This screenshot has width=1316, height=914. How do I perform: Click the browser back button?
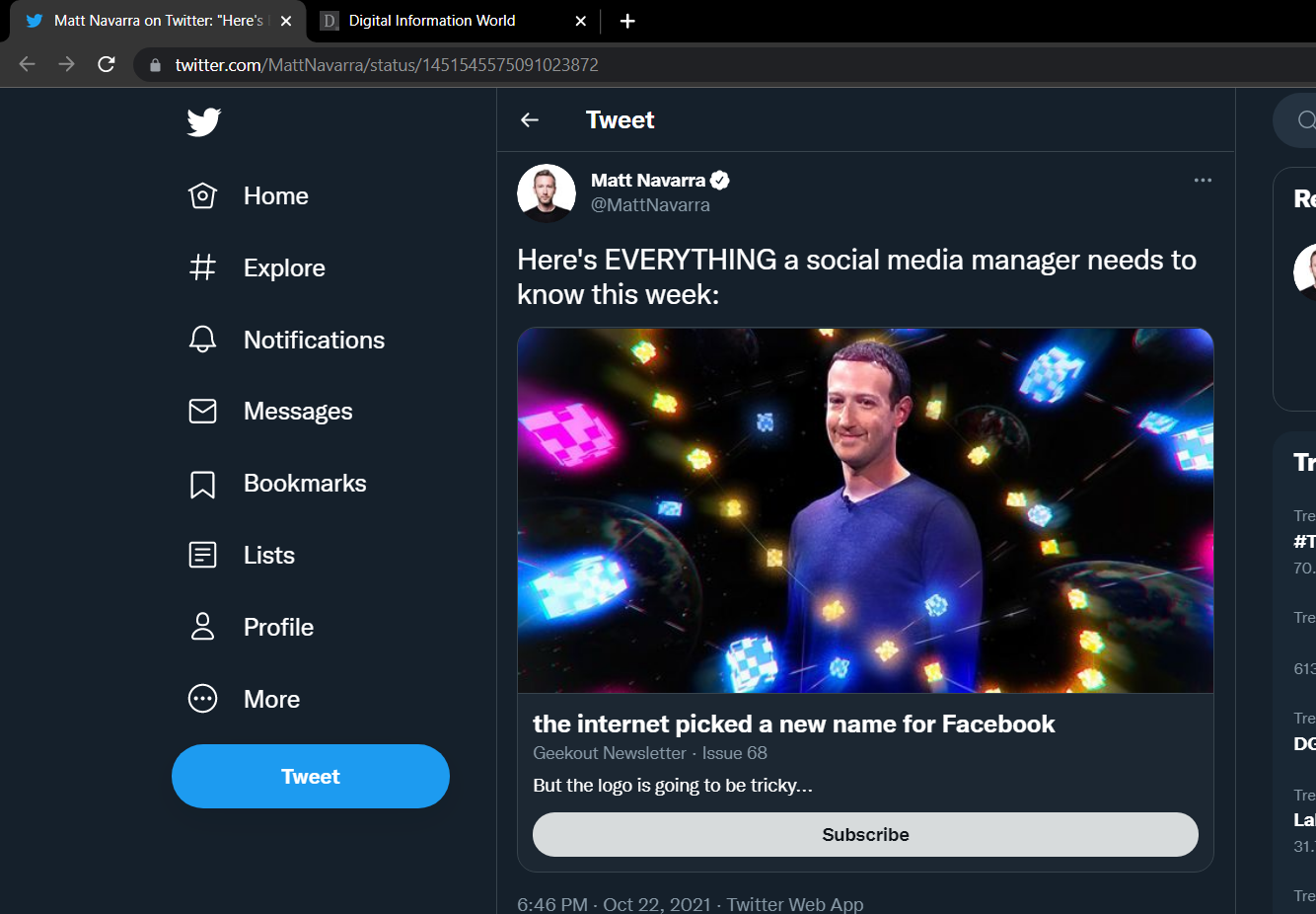point(27,64)
